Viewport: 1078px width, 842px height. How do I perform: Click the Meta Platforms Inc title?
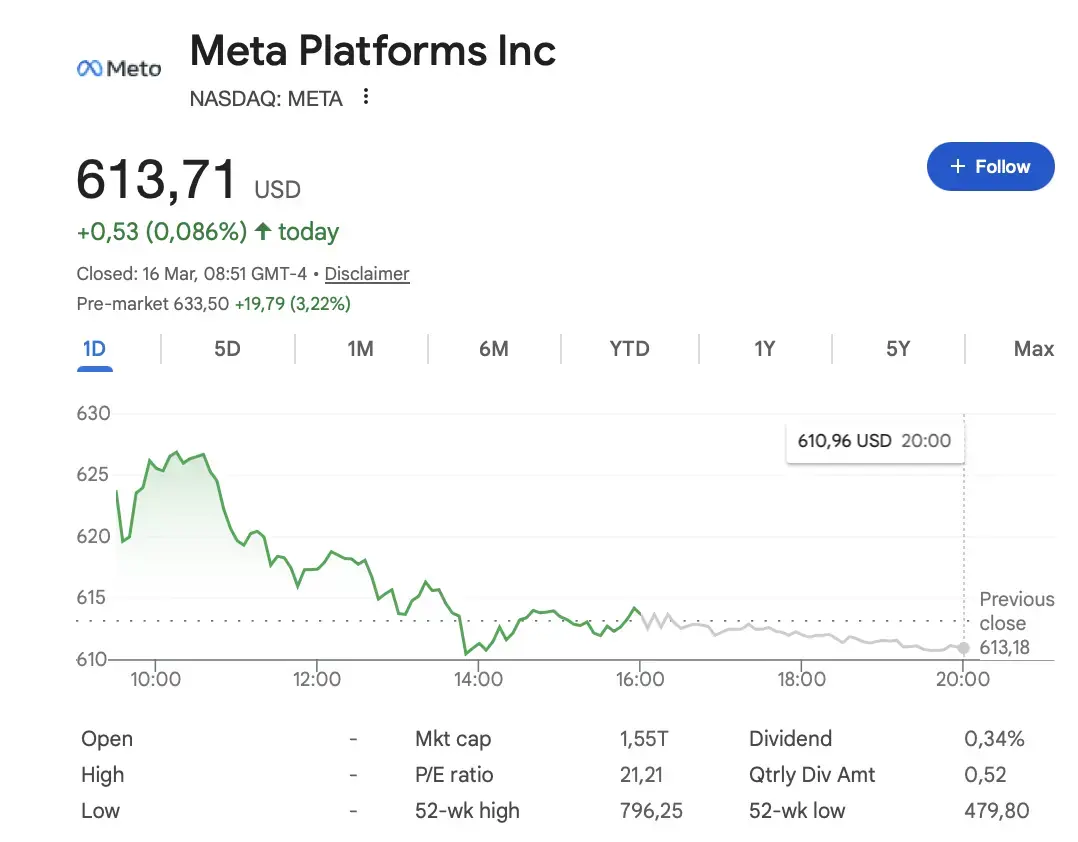[373, 51]
